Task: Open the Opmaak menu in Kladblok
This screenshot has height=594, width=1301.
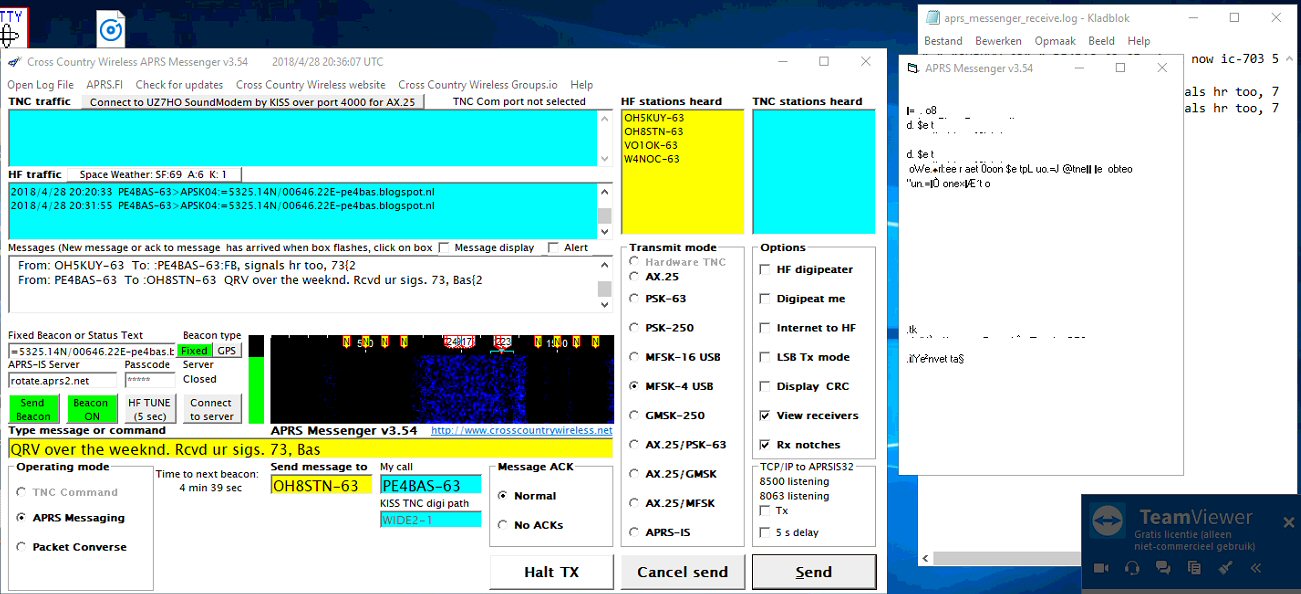Action: coord(1055,41)
